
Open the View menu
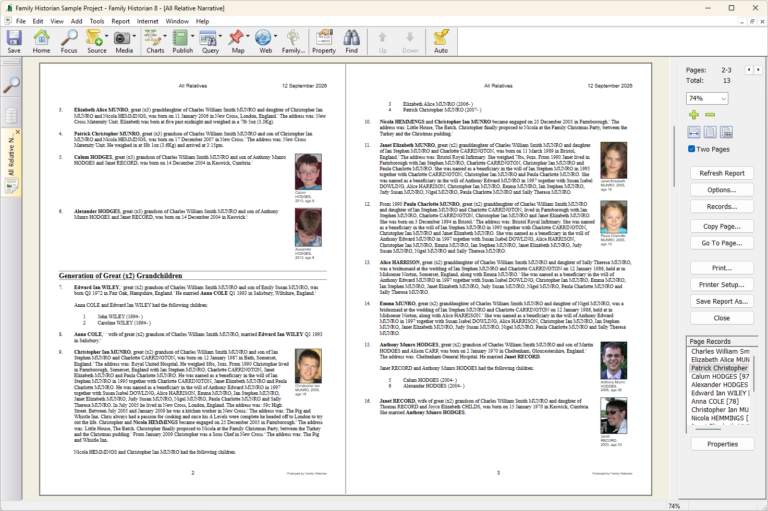click(57, 21)
